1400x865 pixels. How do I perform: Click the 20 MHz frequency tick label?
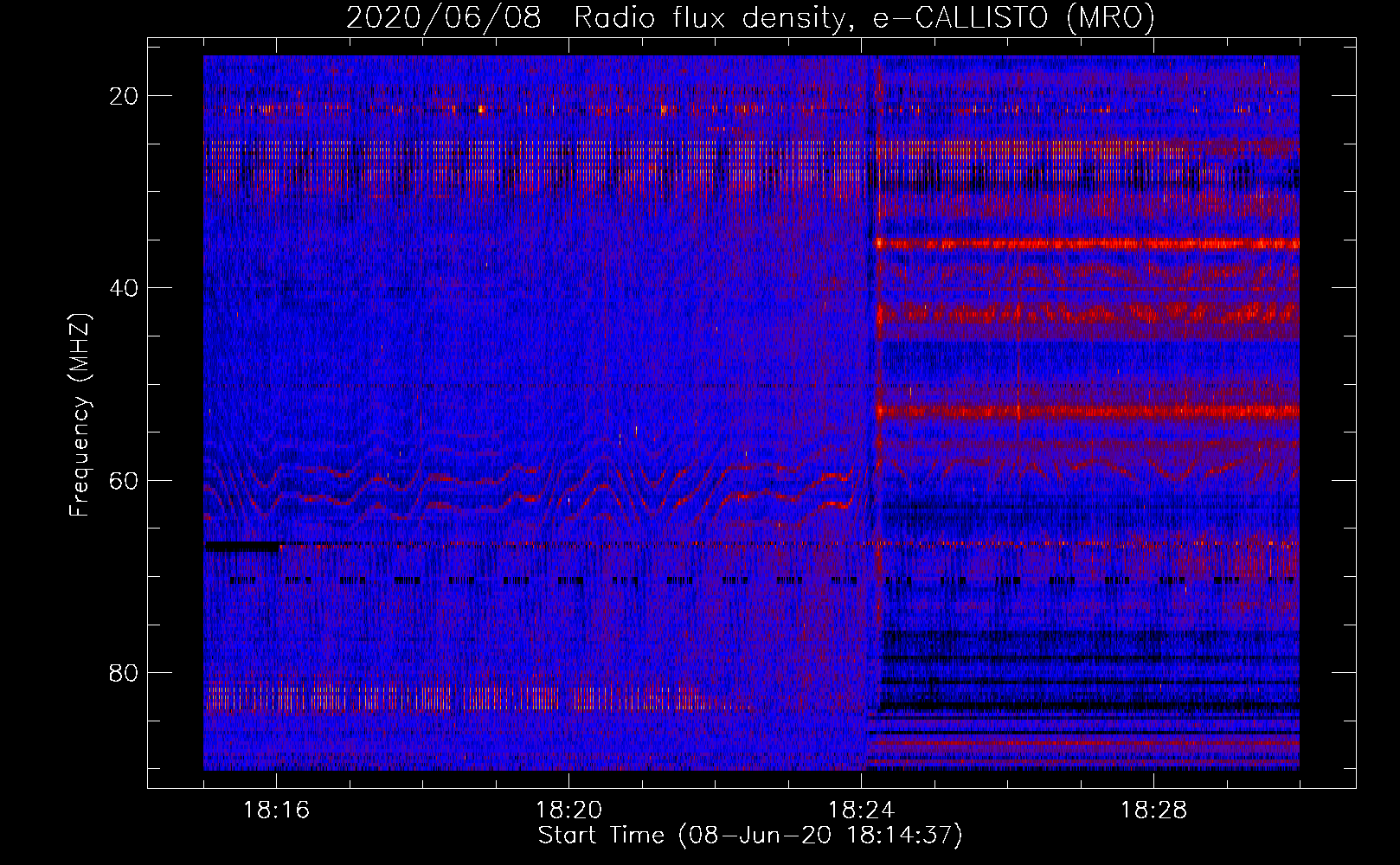(x=124, y=96)
